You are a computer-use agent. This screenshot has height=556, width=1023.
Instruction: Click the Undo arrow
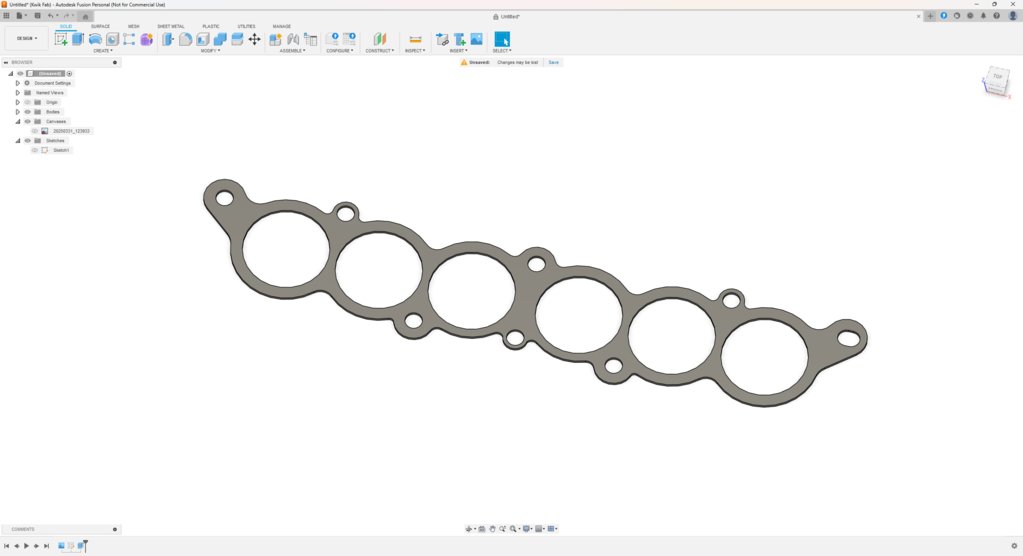pyautogui.click(x=50, y=16)
